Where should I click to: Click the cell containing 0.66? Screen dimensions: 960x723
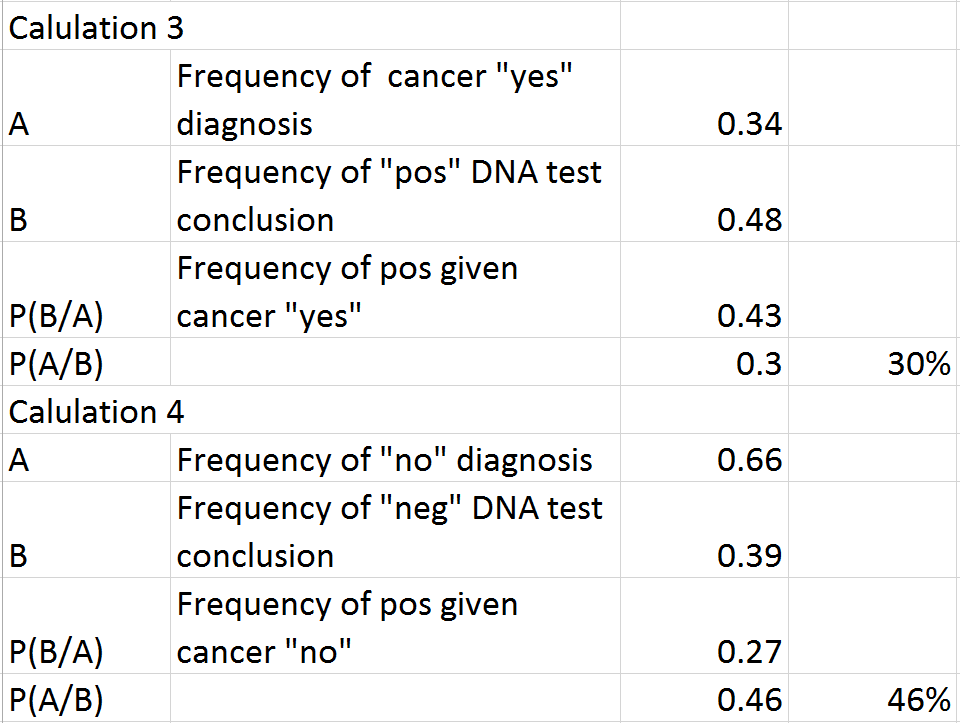point(748,460)
